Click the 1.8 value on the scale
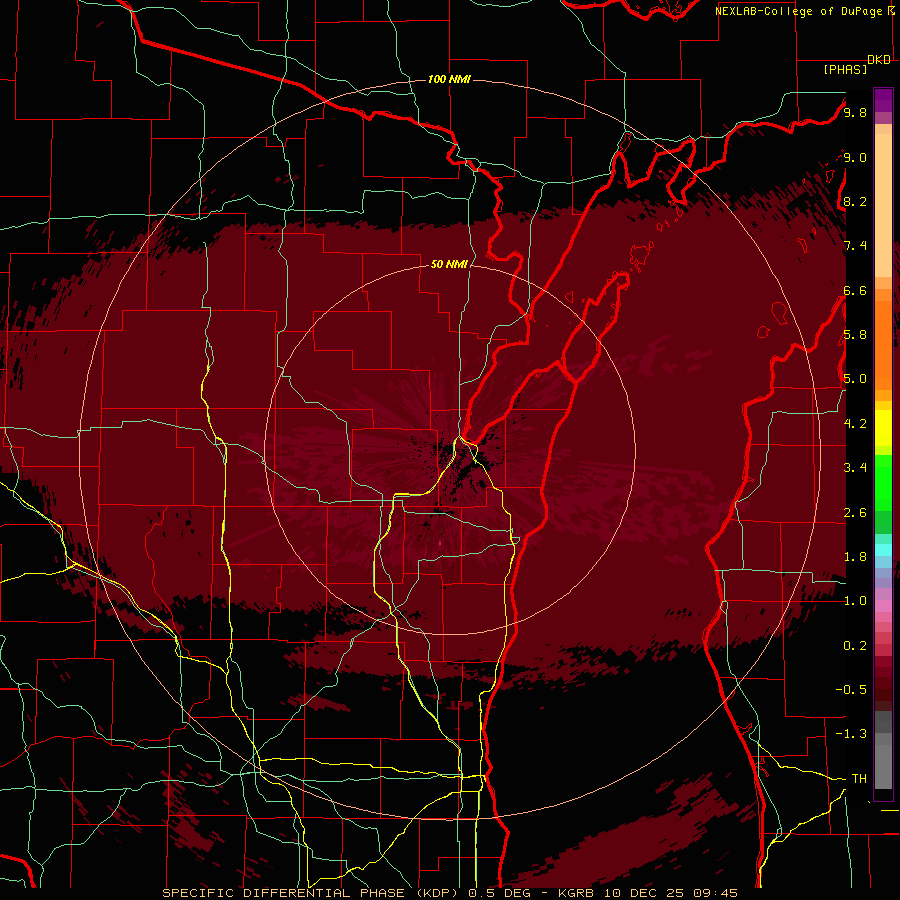900x900 pixels. click(x=855, y=557)
